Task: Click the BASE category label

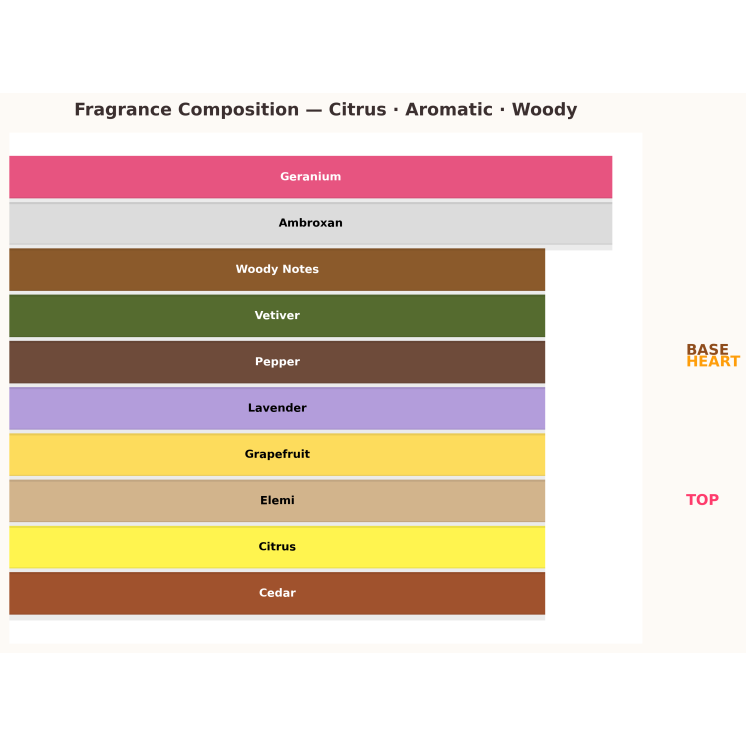Action: click(x=707, y=349)
